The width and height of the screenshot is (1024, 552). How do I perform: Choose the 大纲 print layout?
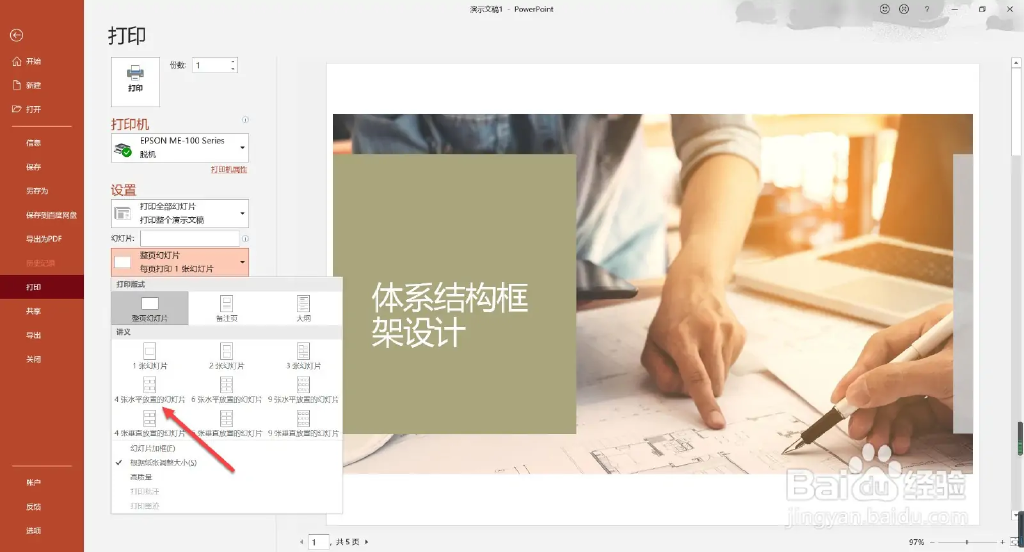point(303,308)
